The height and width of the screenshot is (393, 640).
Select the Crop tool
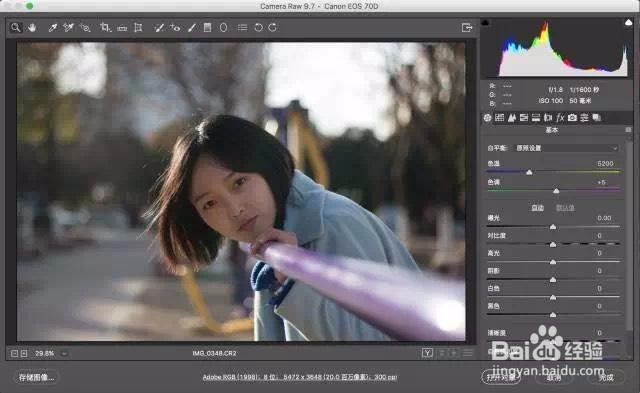click(x=105, y=28)
